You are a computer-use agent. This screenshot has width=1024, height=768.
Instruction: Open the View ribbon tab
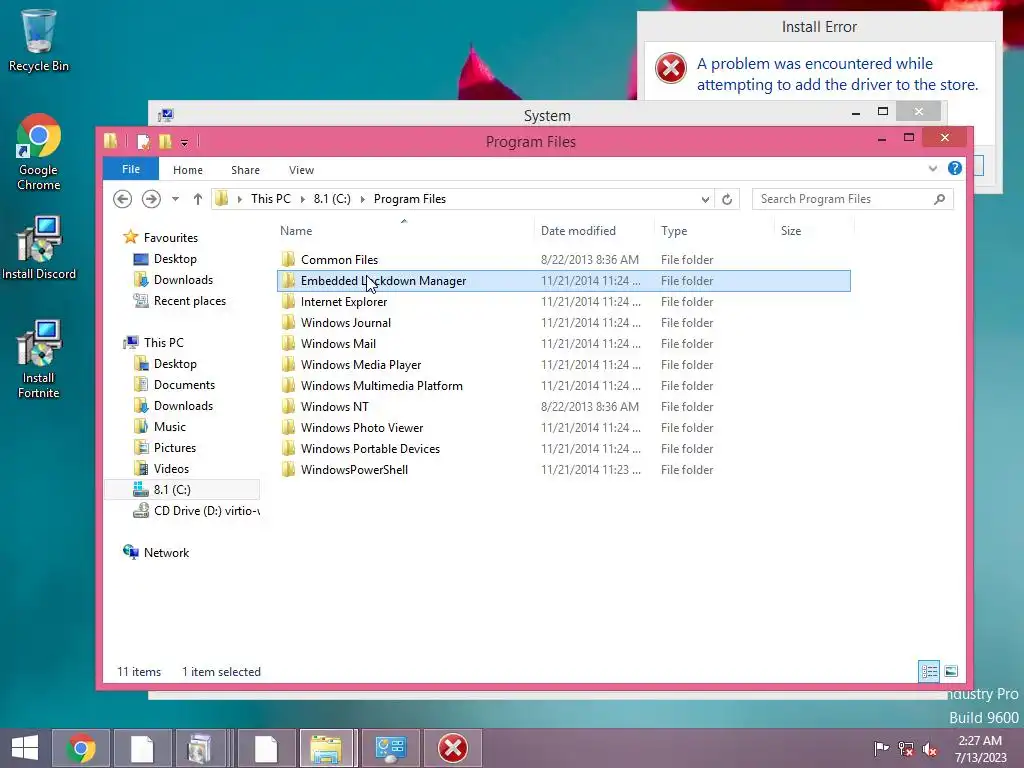coord(301,170)
